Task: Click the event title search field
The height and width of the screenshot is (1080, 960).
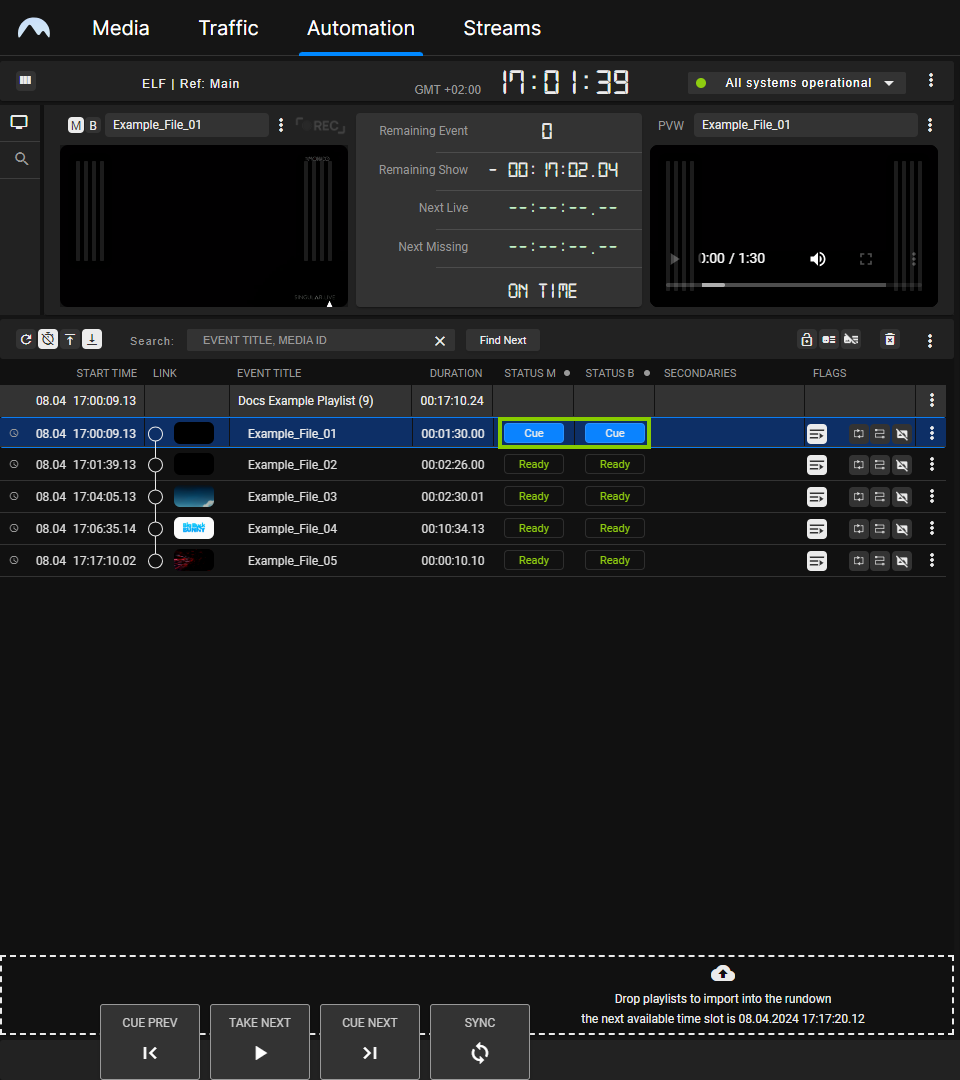Action: tap(310, 340)
